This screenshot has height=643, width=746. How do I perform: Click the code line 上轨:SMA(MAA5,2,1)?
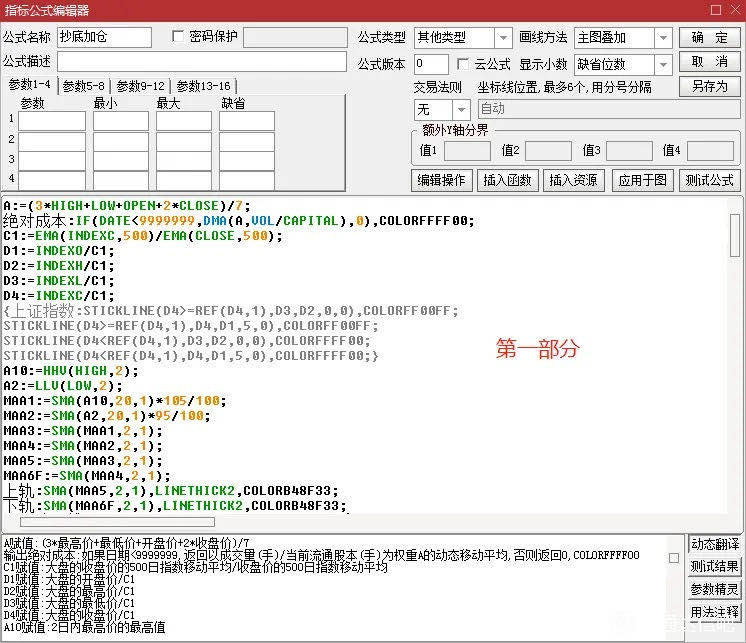pyautogui.click(x=170, y=491)
